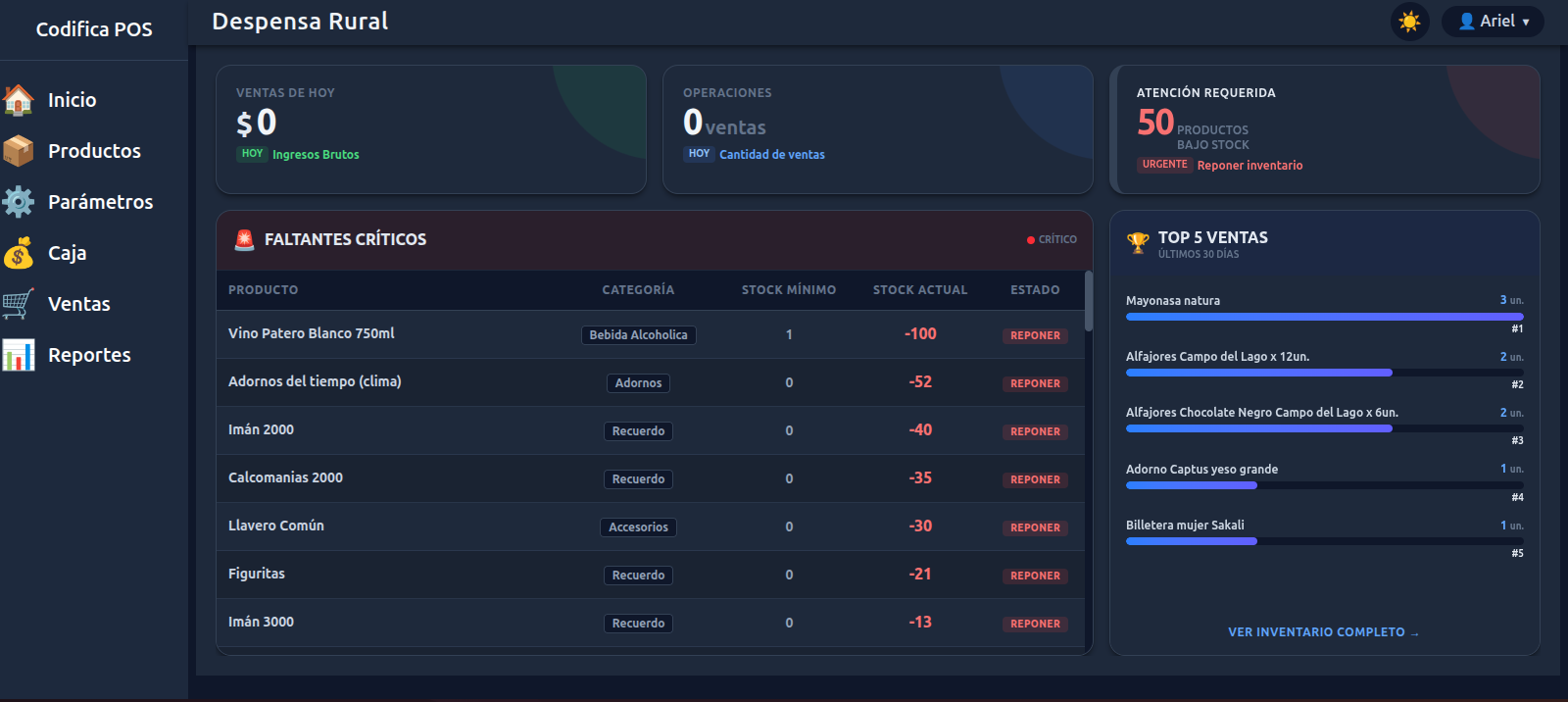Click the critical stock table scrollbar
Screen dimensions: 1568x702
(x=1089, y=301)
